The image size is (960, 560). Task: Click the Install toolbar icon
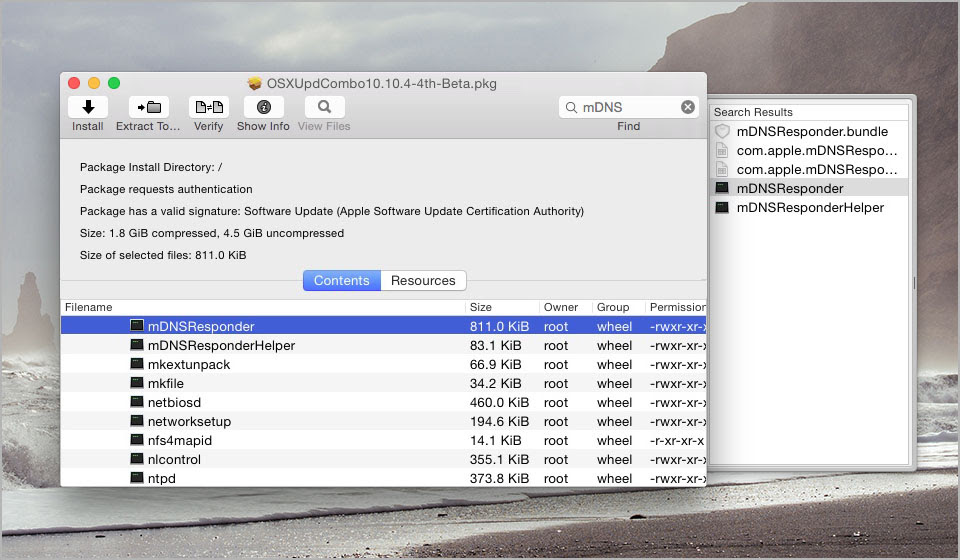pyautogui.click(x=88, y=107)
